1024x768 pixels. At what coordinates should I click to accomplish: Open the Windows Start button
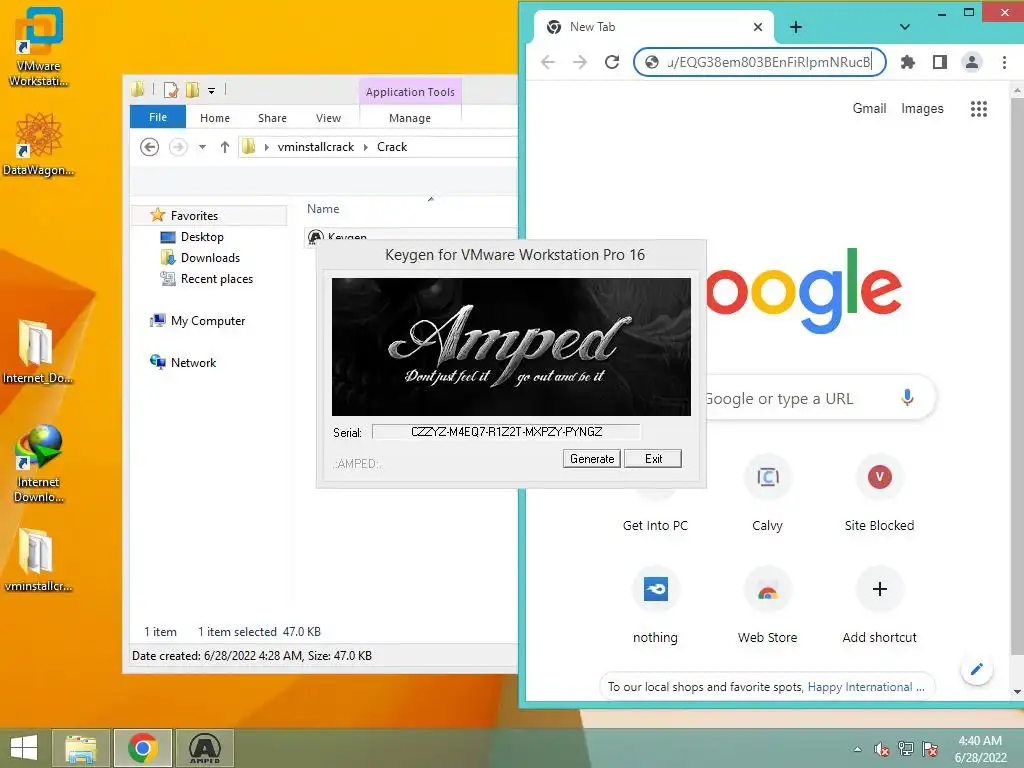coord(24,748)
